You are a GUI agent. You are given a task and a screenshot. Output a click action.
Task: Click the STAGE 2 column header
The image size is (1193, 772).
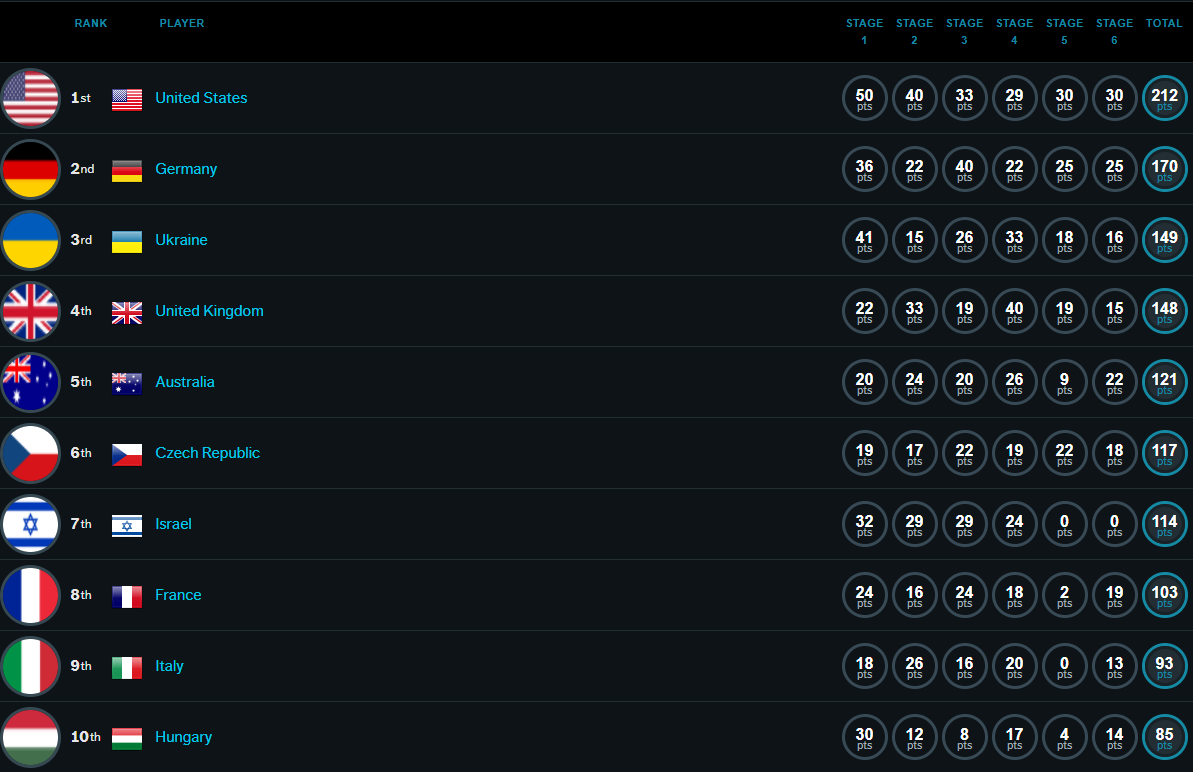coord(915,31)
